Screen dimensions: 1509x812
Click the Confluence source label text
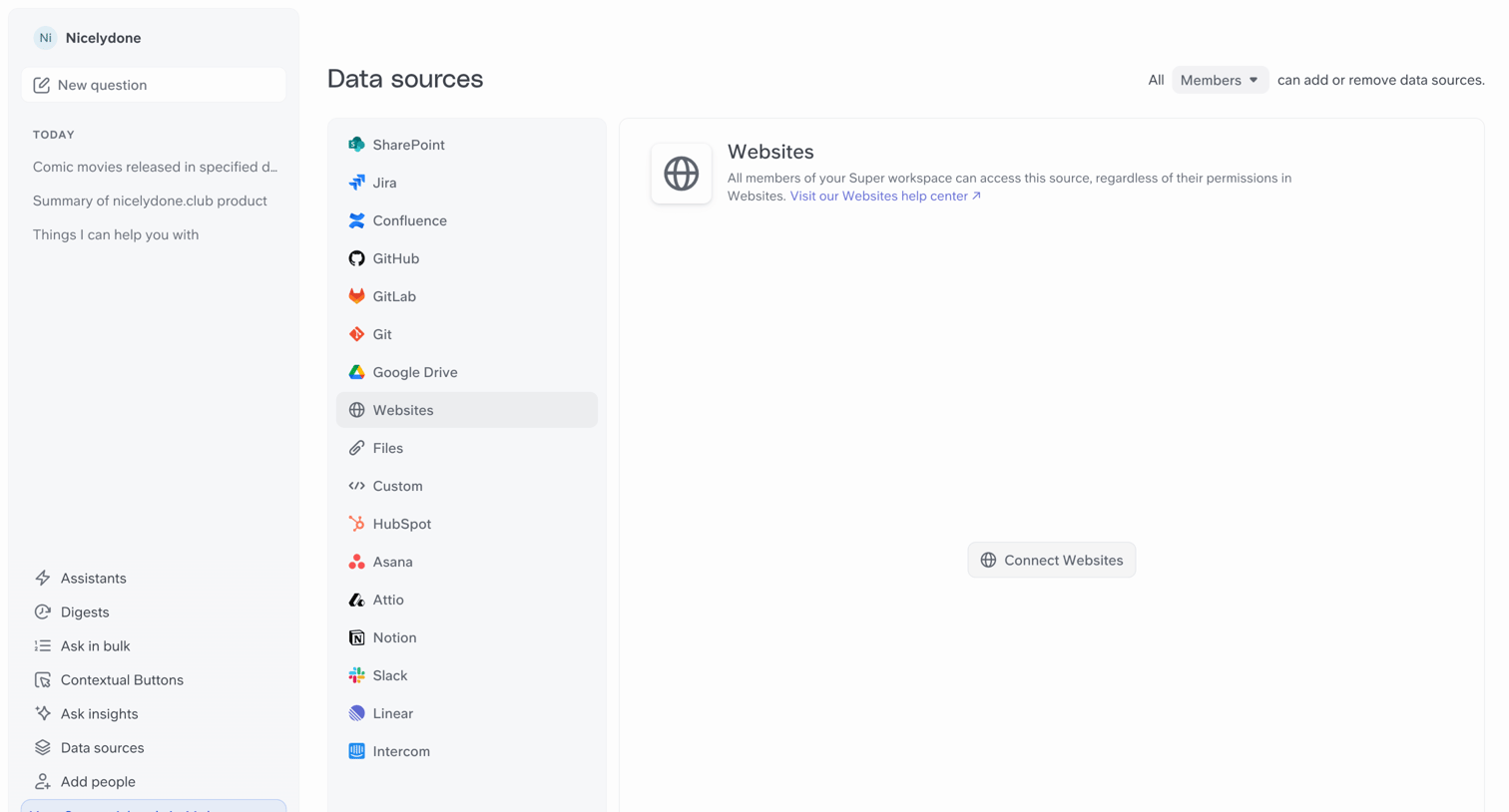coord(410,220)
